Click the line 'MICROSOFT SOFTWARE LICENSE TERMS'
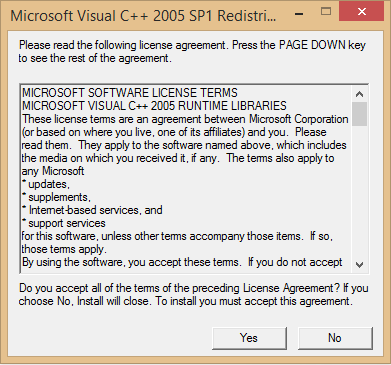The width and height of the screenshot is (391, 365). click(x=130, y=93)
